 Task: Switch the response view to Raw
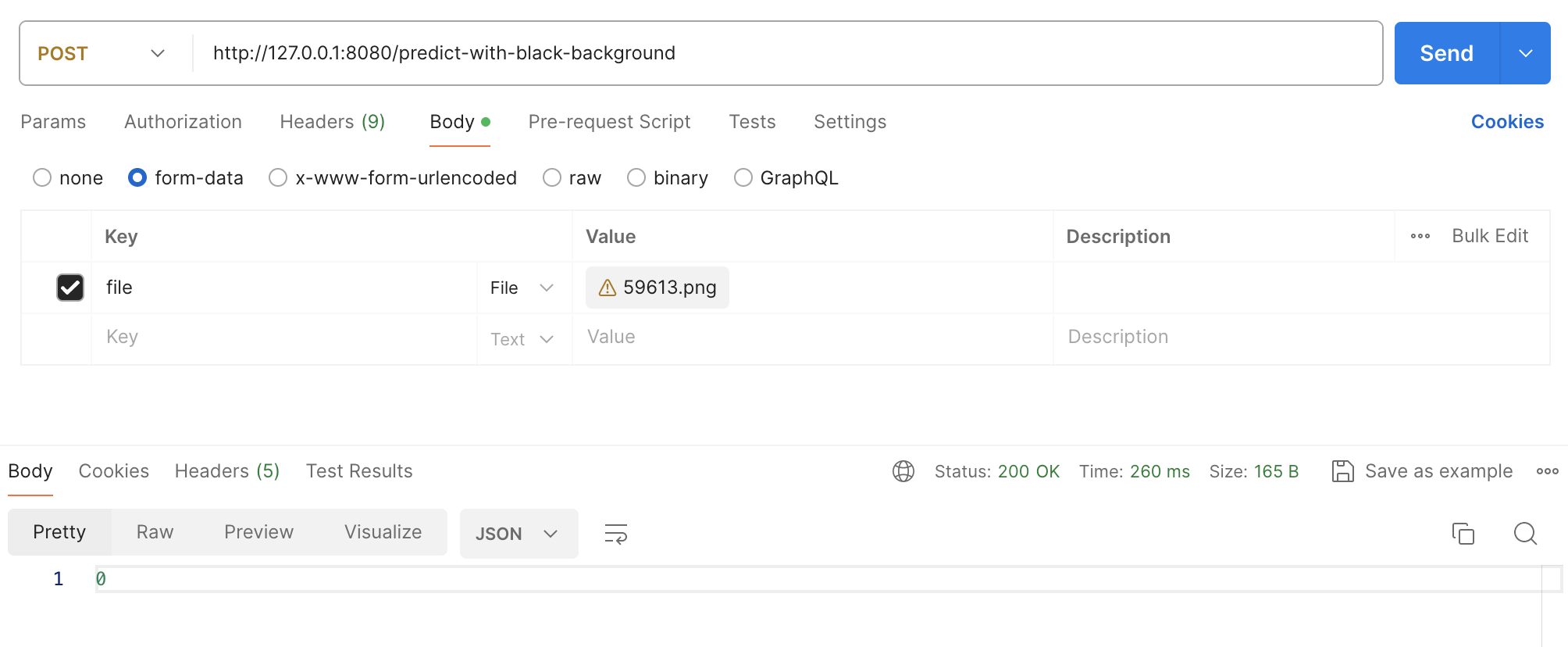pyautogui.click(x=155, y=532)
